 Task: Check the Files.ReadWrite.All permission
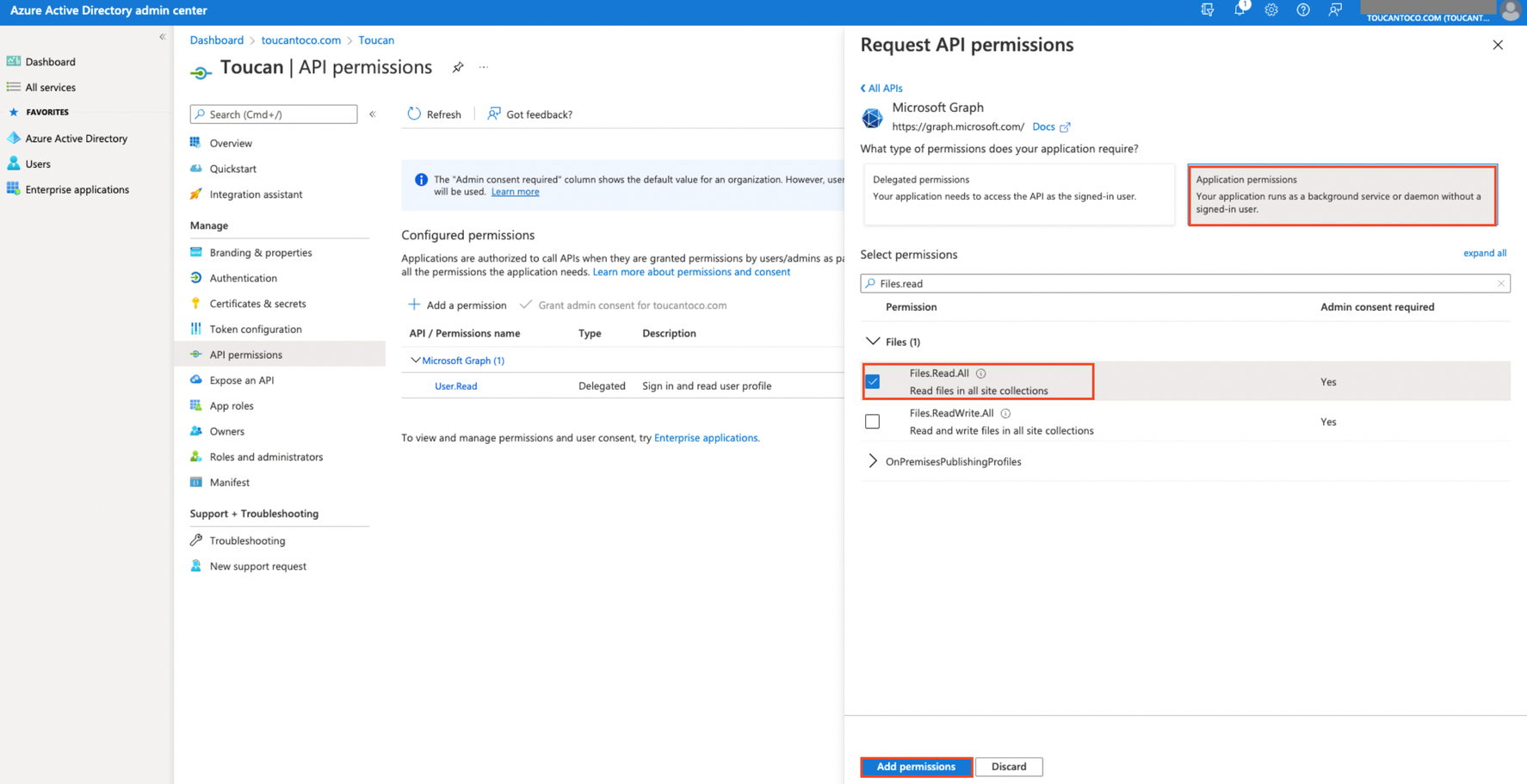pyautogui.click(x=872, y=421)
